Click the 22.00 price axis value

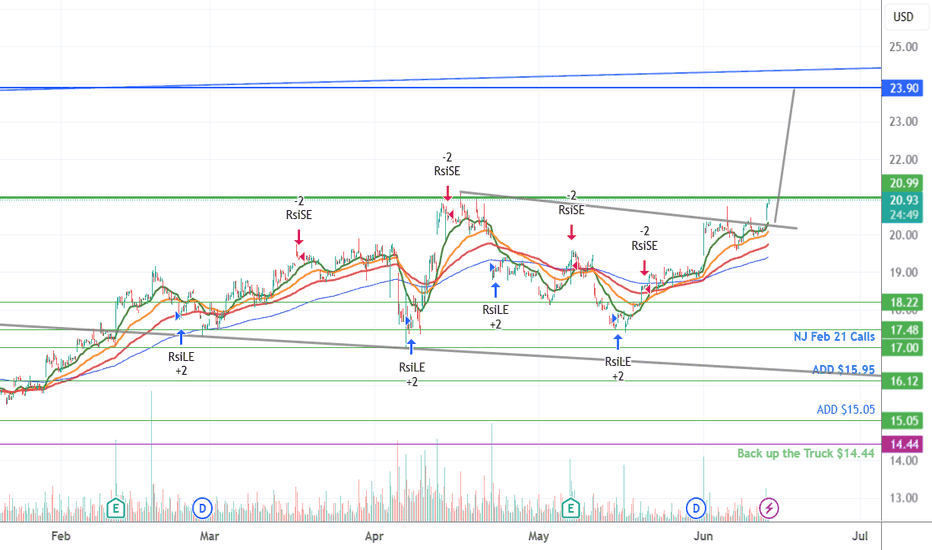[x=903, y=159]
